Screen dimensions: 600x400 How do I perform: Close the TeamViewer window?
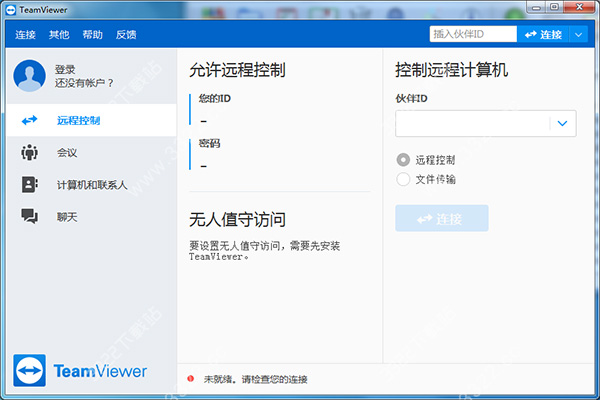click(x=580, y=7)
